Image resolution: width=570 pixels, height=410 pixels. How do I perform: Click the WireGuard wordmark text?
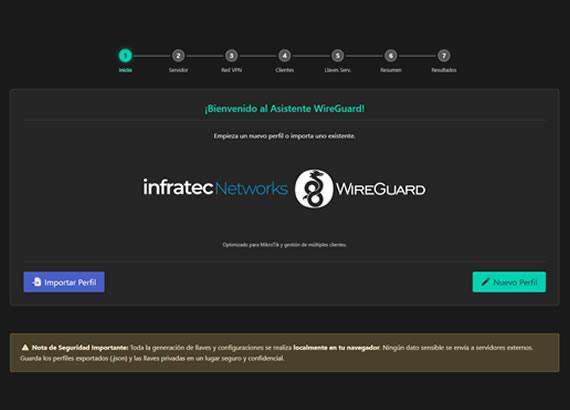(x=381, y=189)
